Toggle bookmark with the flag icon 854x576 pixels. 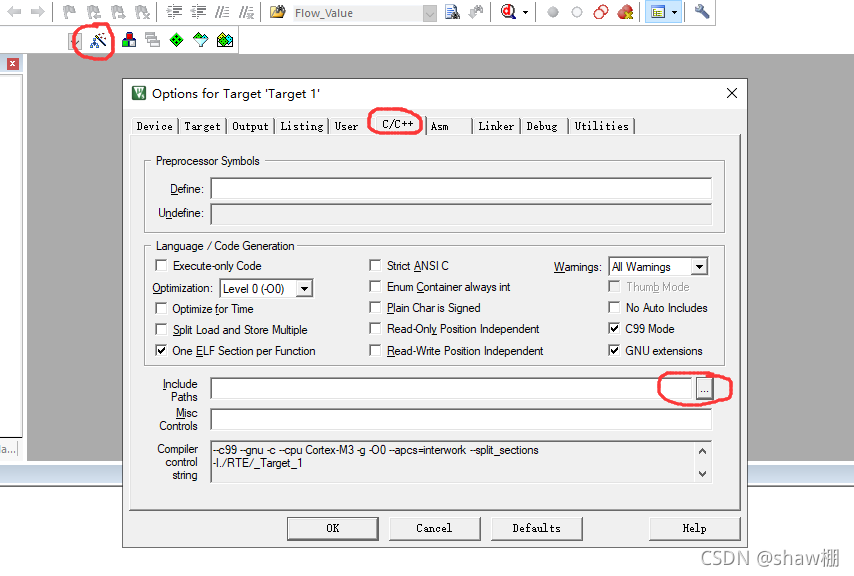[x=69, y=12]
